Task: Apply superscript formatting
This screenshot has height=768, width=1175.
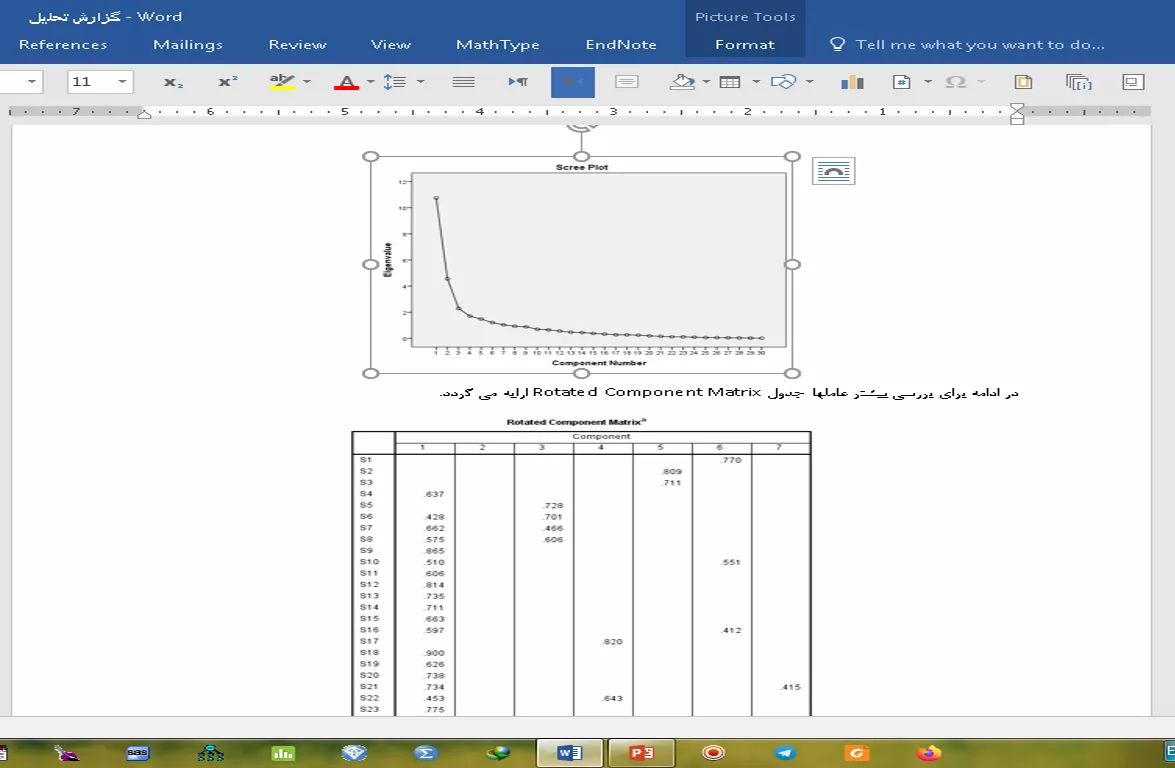Action: [x=228, y=82]
